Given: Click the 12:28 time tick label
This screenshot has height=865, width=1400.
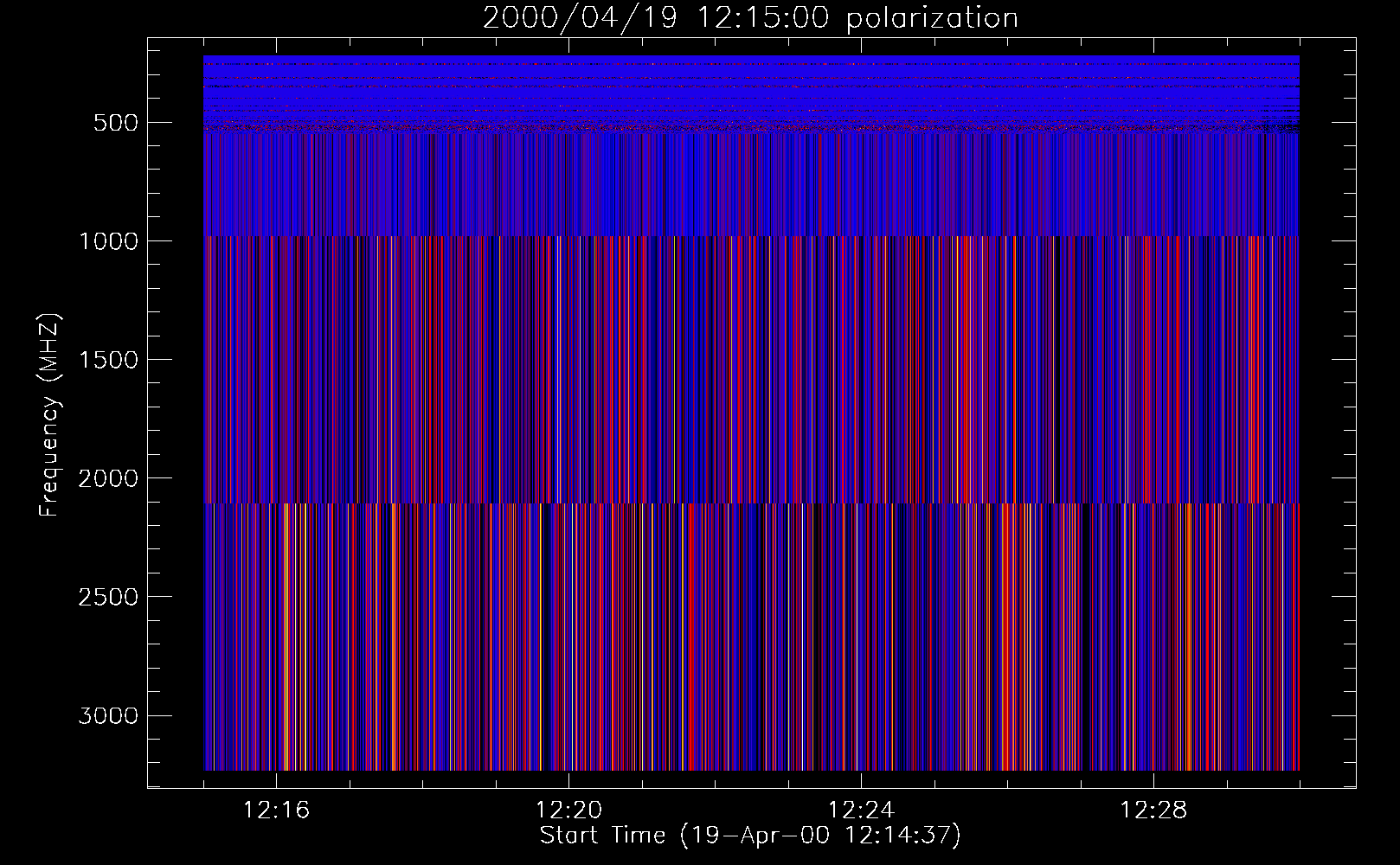Looking at the screenshot, I should (1153, 811).
